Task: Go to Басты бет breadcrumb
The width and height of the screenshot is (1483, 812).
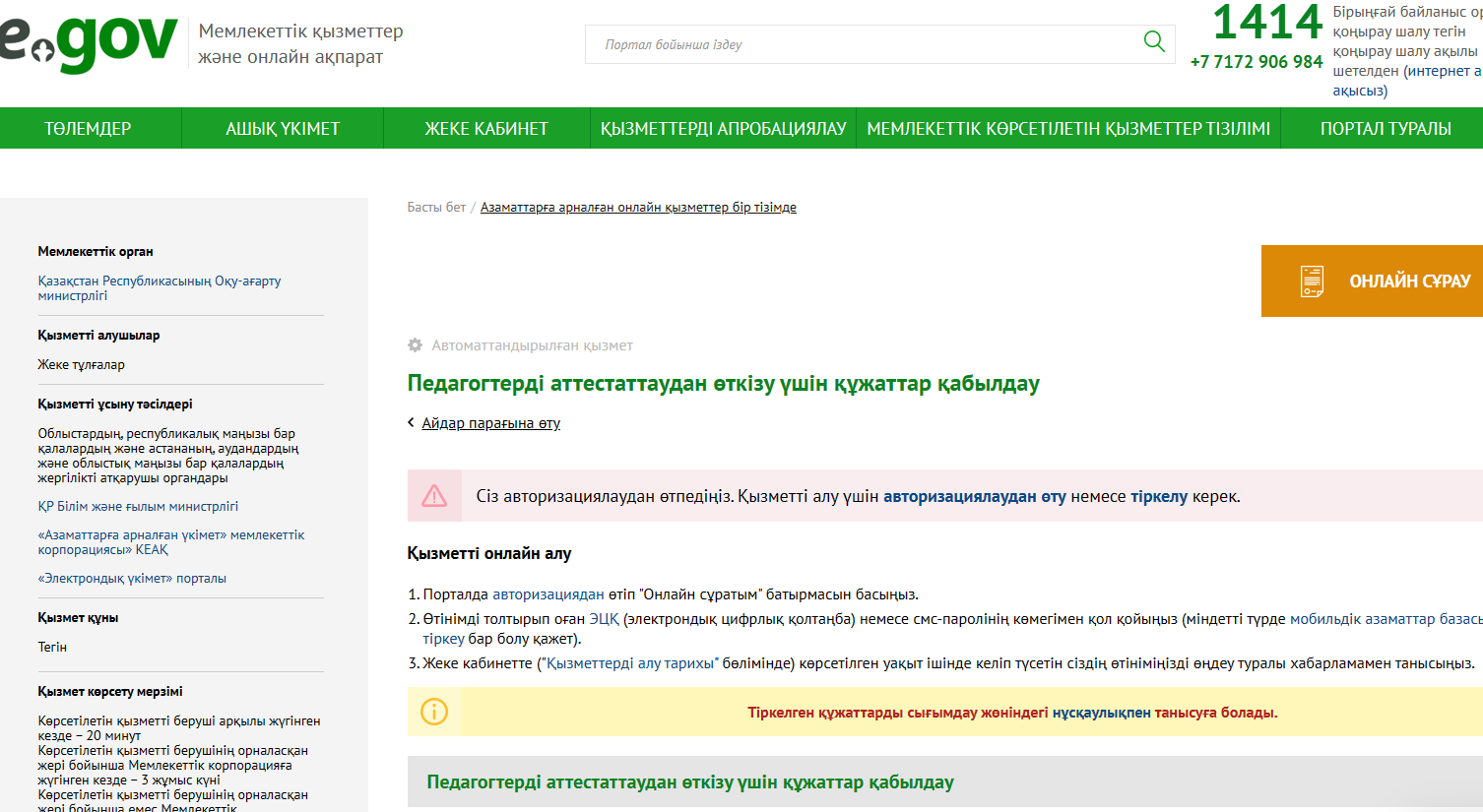Action: pos(436,207)
